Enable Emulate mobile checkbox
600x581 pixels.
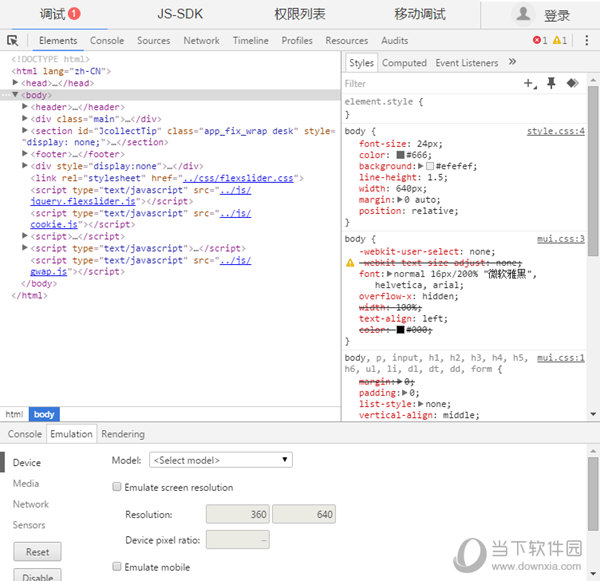pos(117,566)
